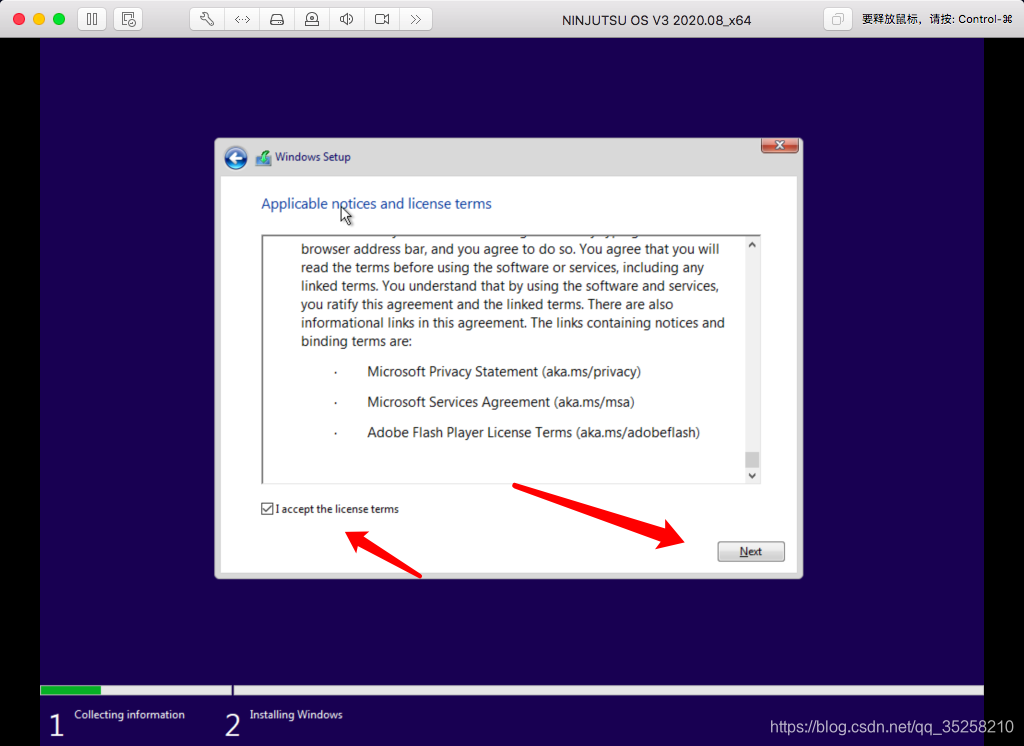Click the macOS green fullscreen button

(x=59, y=19)
